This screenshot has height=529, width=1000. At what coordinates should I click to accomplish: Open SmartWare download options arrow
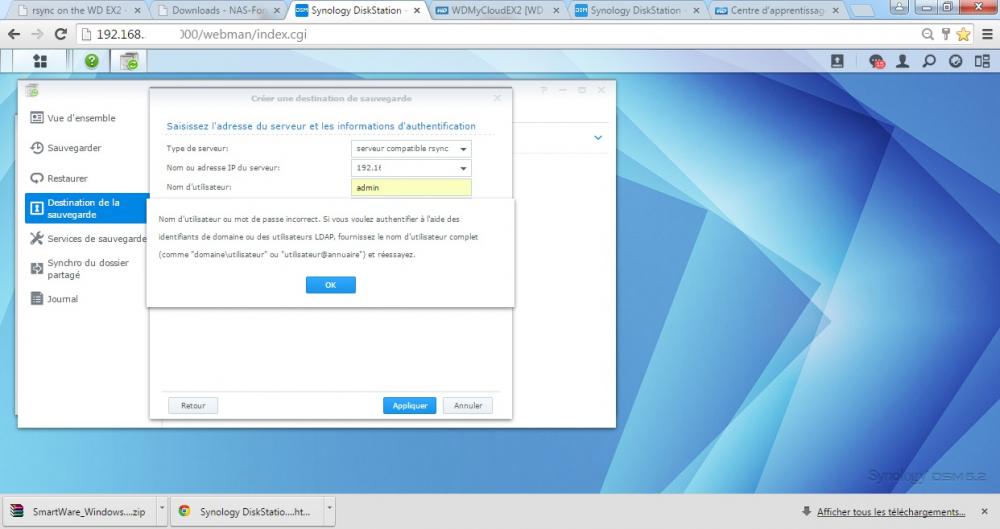point(162,510)
